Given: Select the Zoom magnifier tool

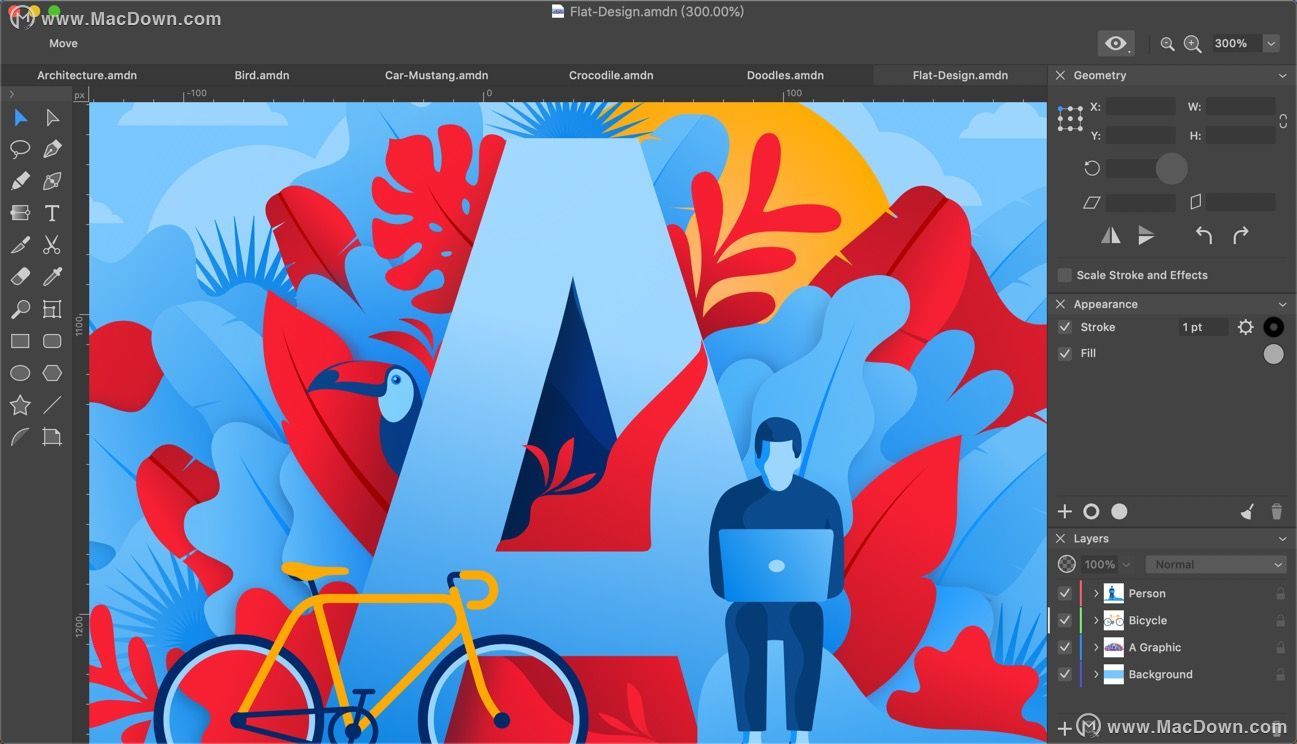Looking at the screenshot, I should click(x=20, y=309).
